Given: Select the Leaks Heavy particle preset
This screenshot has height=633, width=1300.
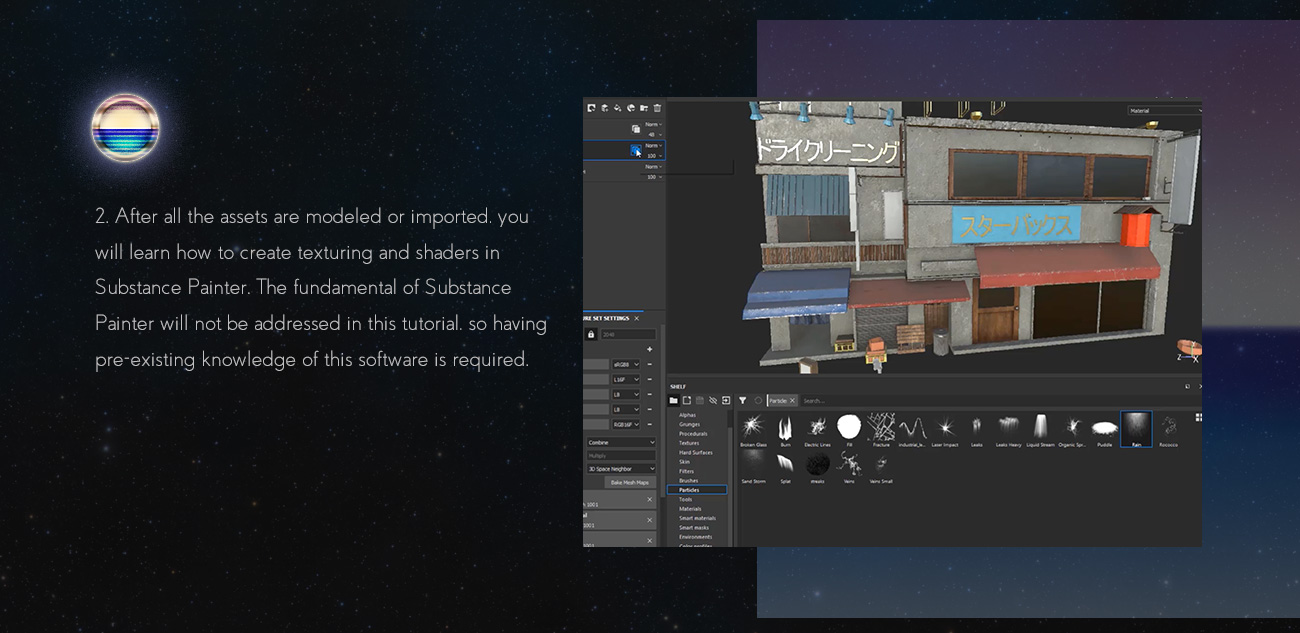Looking at the screenshot, I should 1008,430.
